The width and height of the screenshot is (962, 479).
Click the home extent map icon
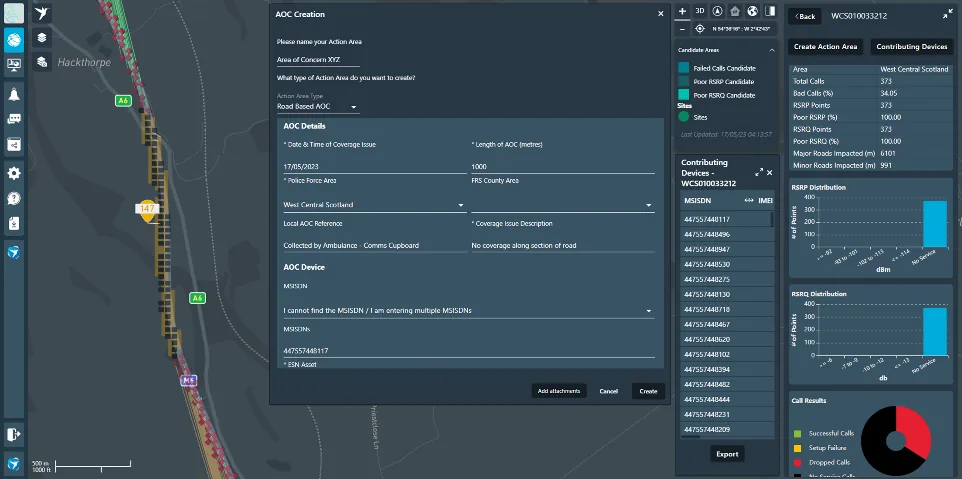click(x=735, y=11)
